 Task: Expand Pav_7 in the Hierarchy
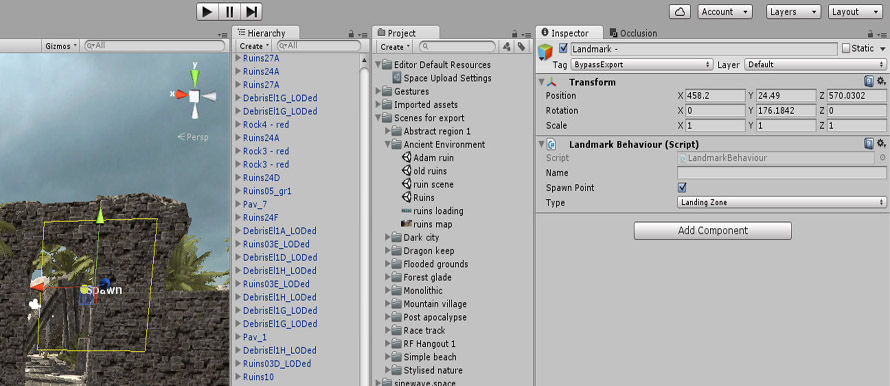pos(238,204)
